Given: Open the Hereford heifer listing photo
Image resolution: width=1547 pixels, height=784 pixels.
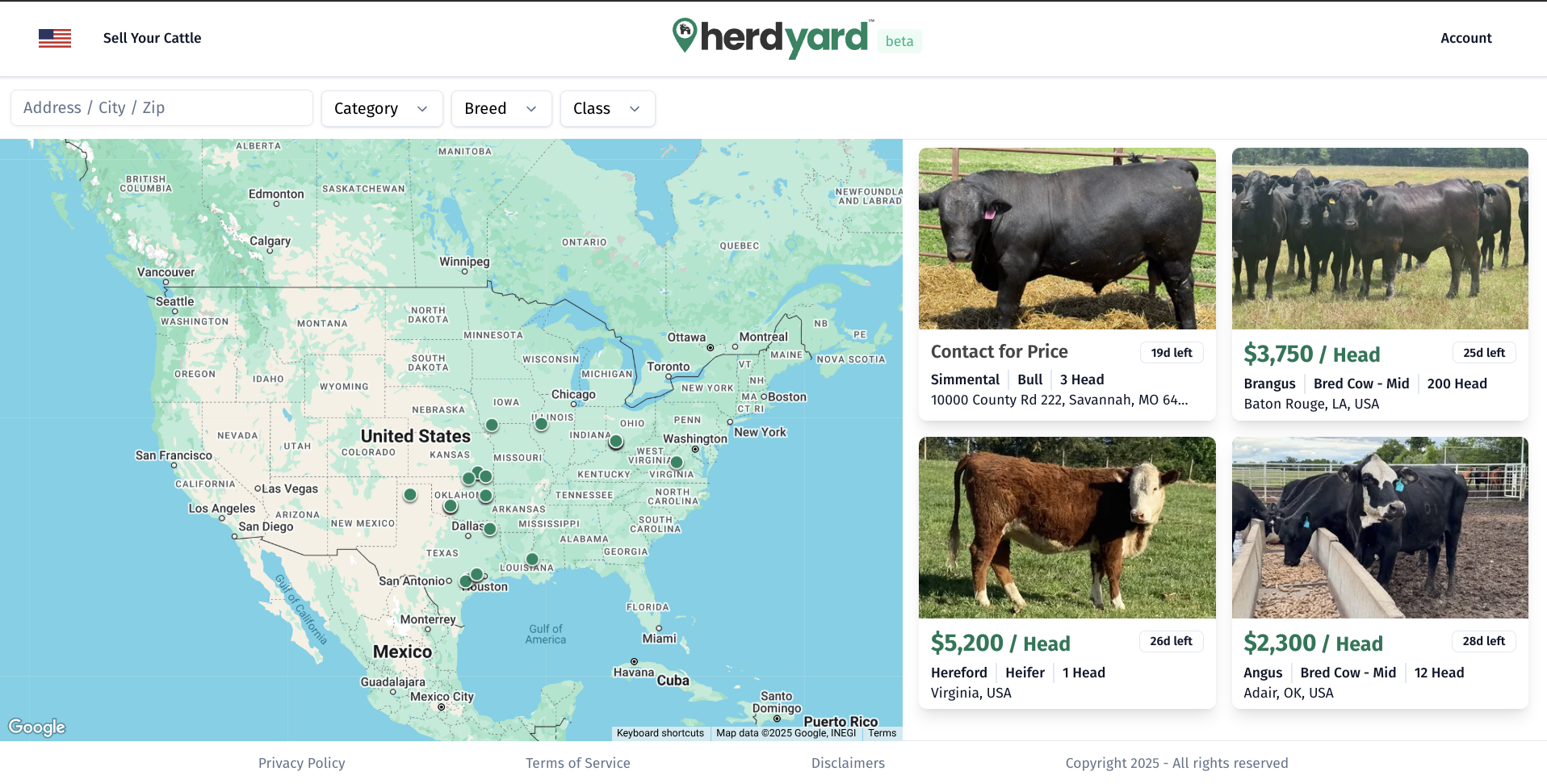Looking at the screenshot, I should coord(1067,527).
